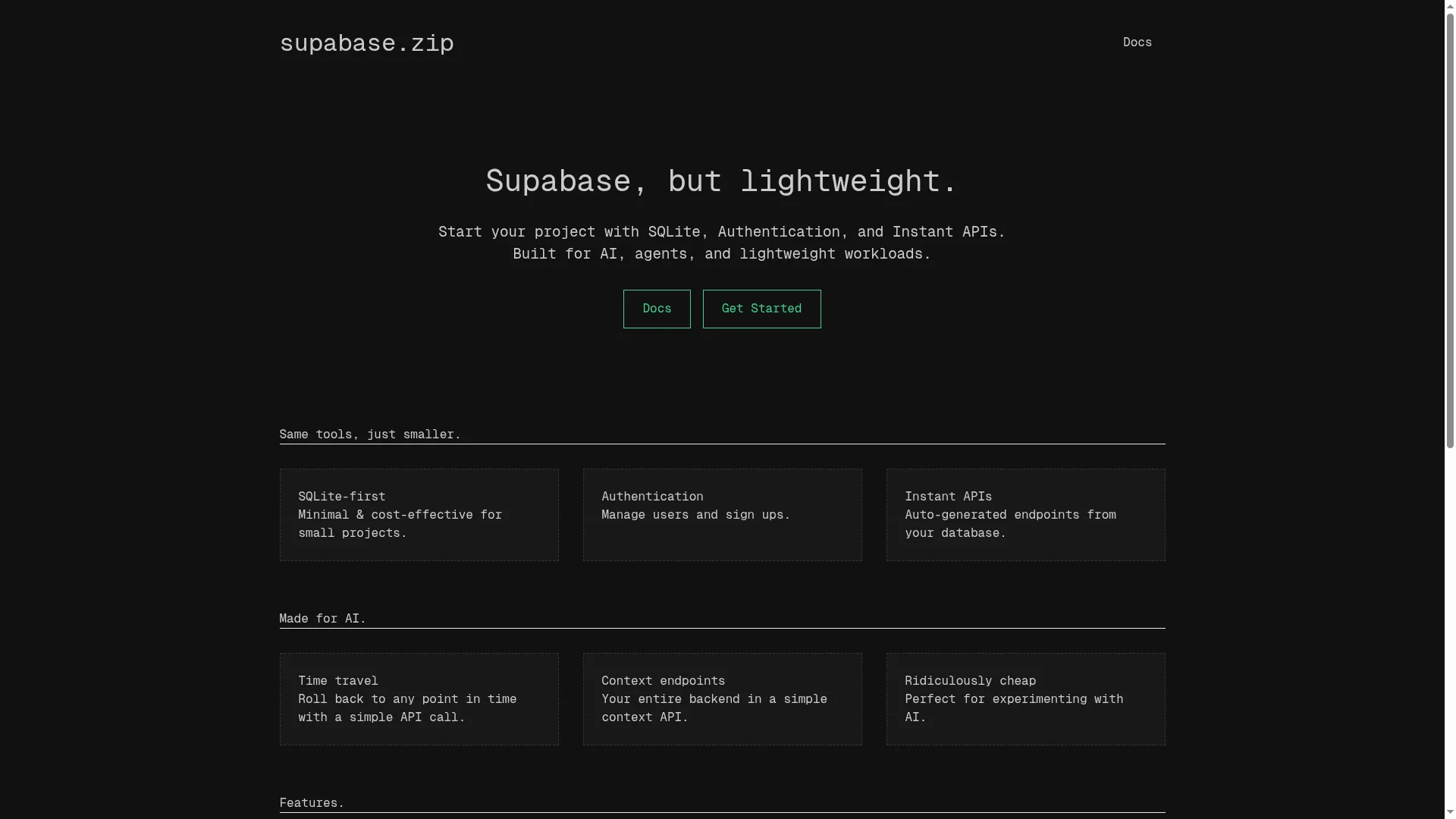Click text 'Roll back to any point in time'
The height and width of the screenshot is (819, 1456).
pyautogui.click(x=407, y=699)
